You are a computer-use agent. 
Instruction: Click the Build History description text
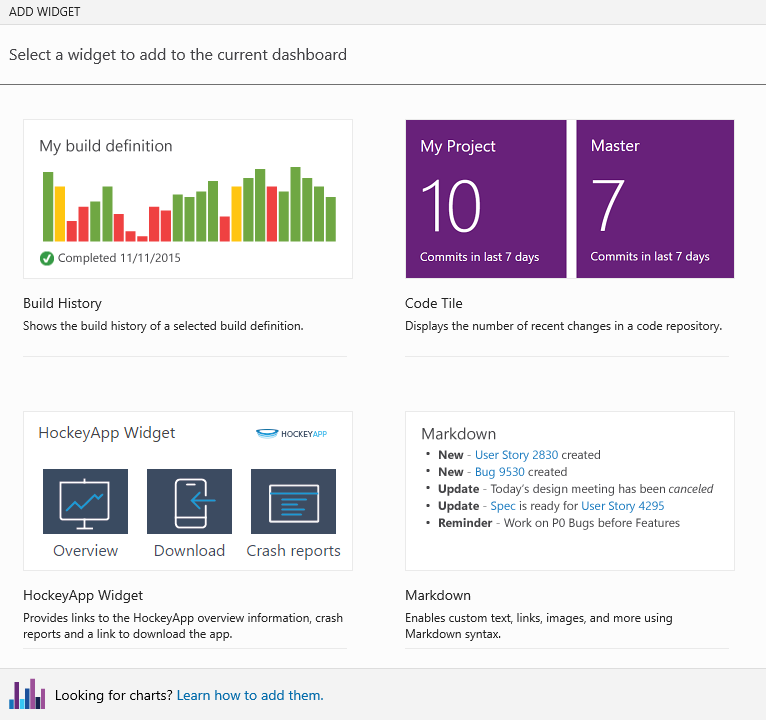pos(163,326)
